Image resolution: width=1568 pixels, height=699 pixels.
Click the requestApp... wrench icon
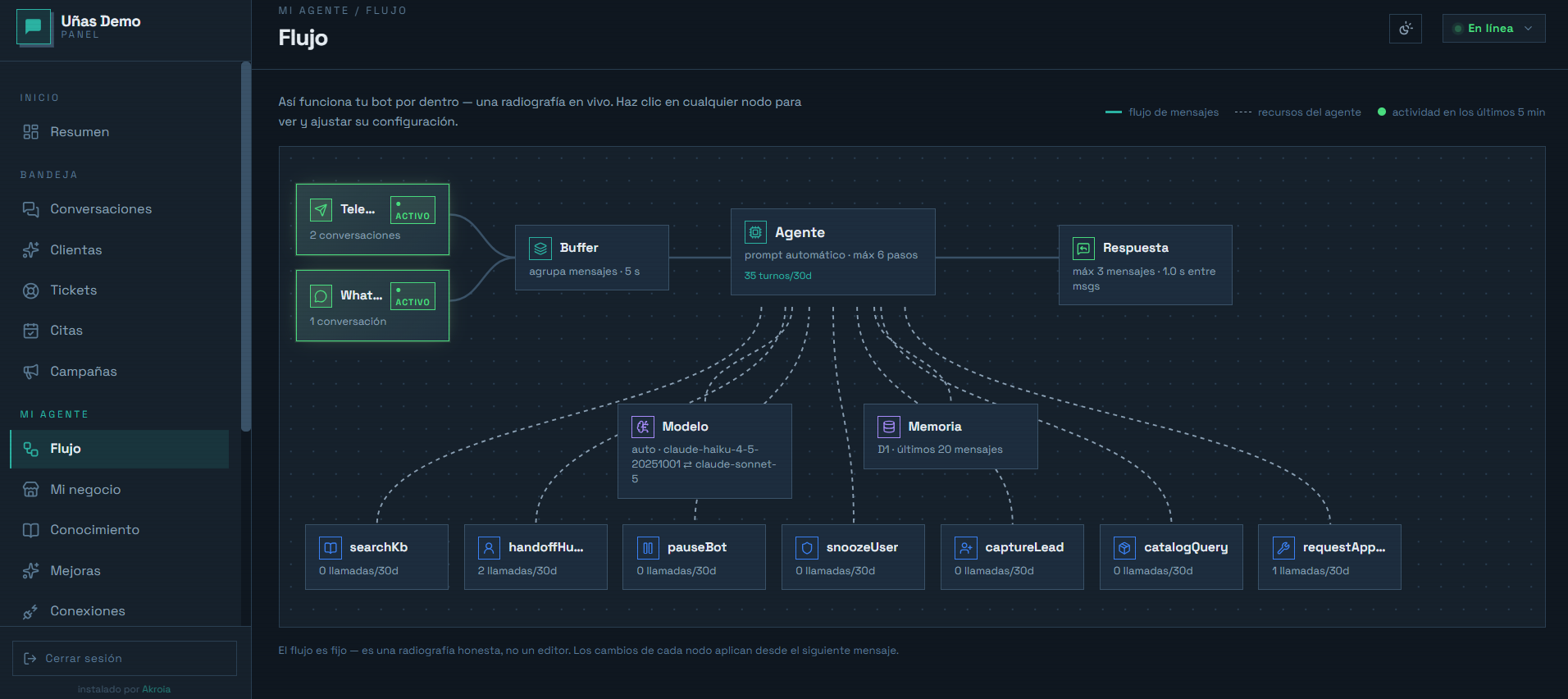[1283, 547]
